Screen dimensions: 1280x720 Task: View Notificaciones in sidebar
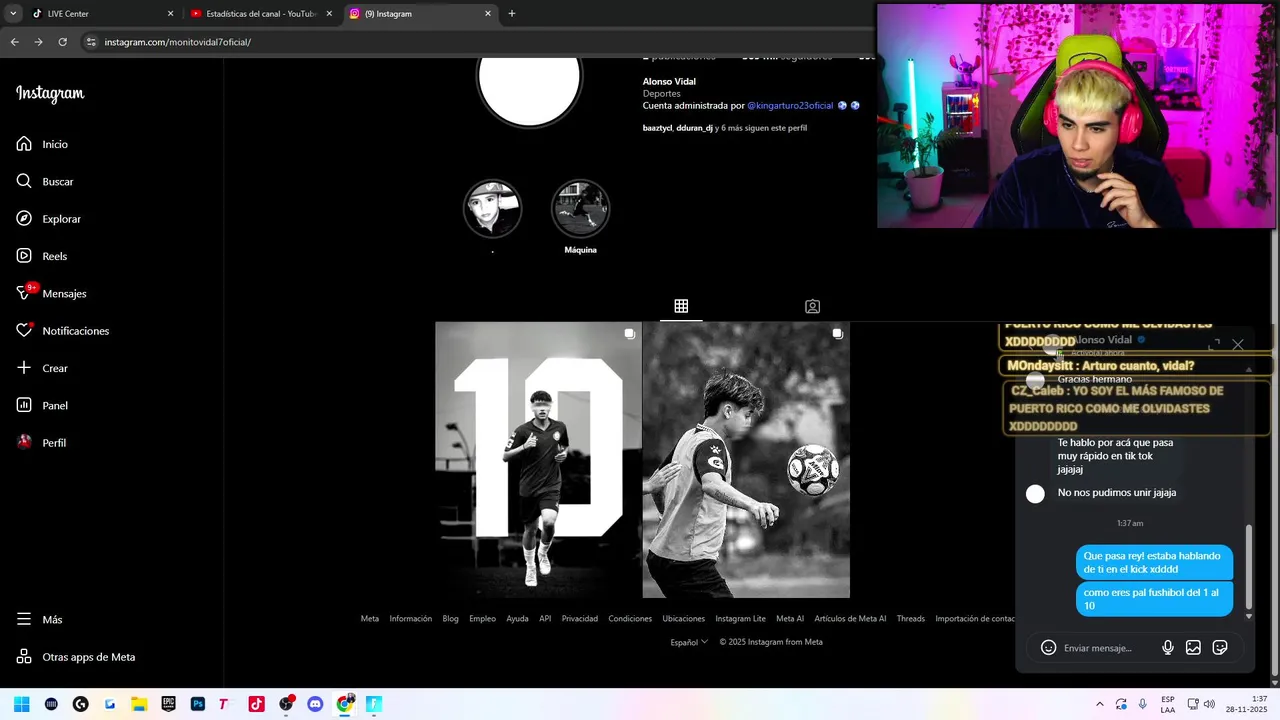tap(62, 331)
